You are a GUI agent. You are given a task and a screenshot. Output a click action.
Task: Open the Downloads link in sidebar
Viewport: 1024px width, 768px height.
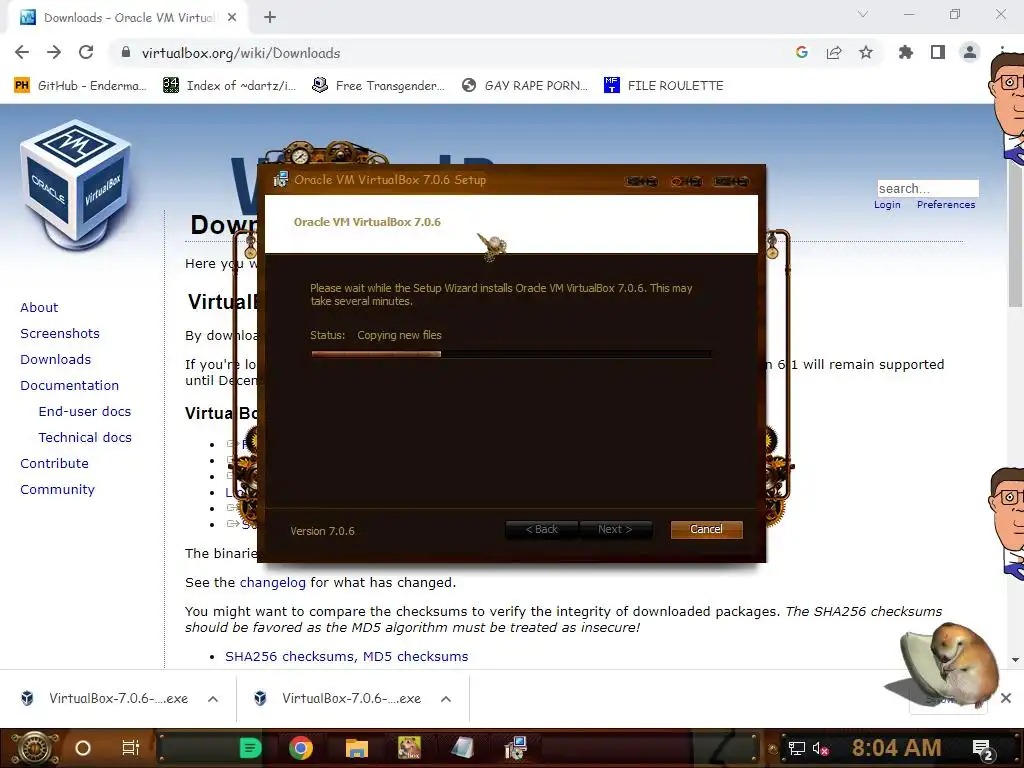pos(56,360)
